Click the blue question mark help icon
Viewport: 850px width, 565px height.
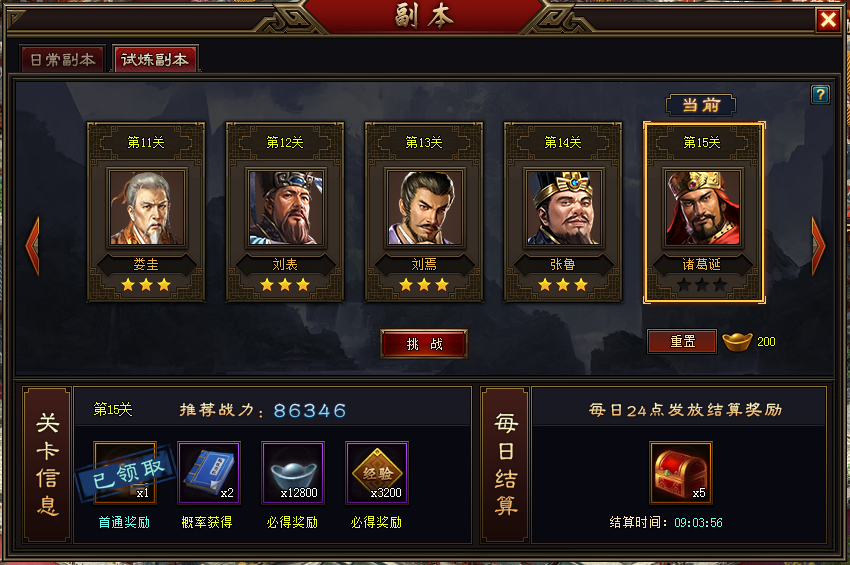[820, 95]
